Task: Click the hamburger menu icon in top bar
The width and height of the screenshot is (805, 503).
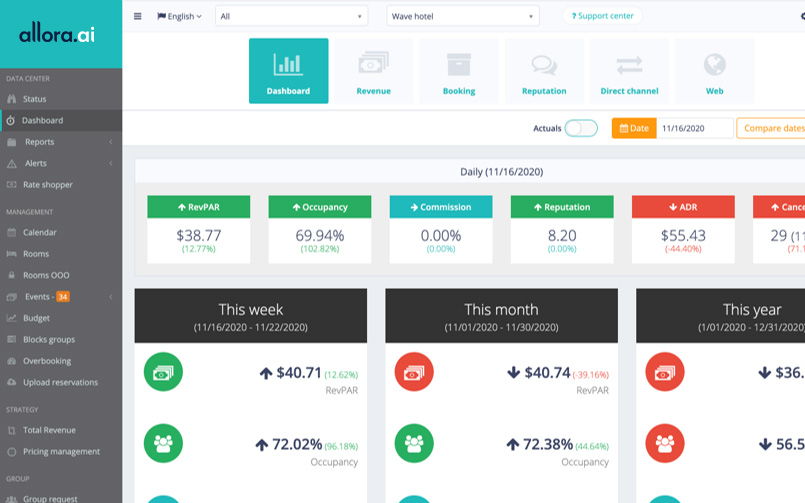Action: click(x=138, y=16)
